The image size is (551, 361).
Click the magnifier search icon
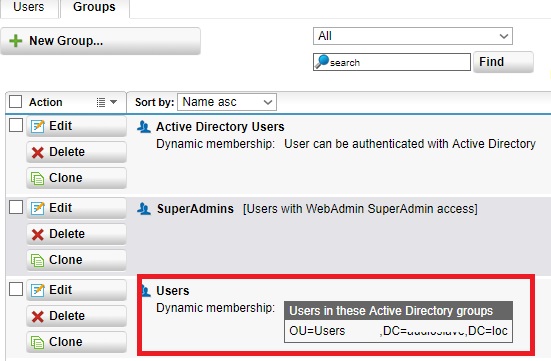(x=322, y=62)
